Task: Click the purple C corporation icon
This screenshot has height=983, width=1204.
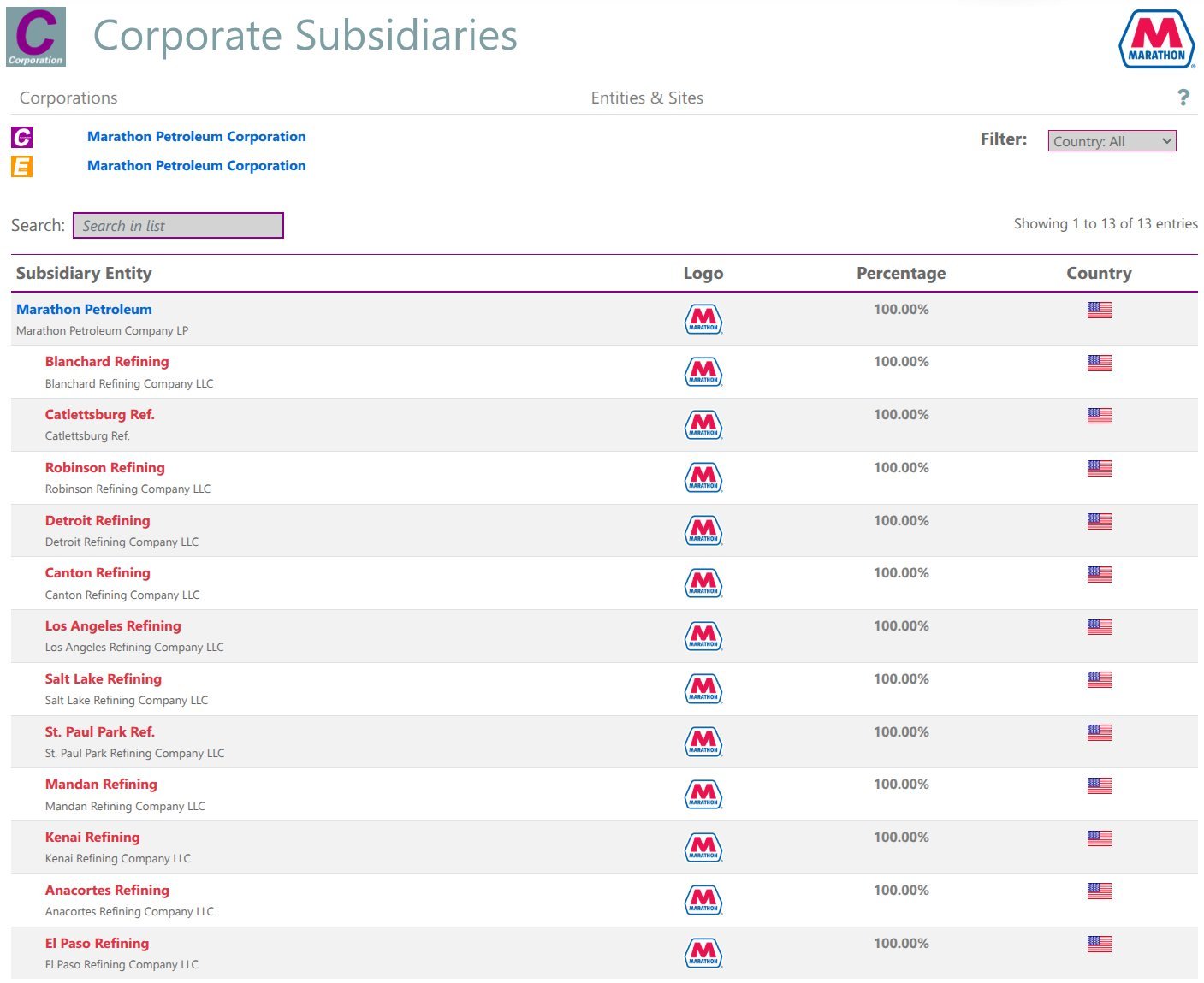Action: (x=22, y=137)
